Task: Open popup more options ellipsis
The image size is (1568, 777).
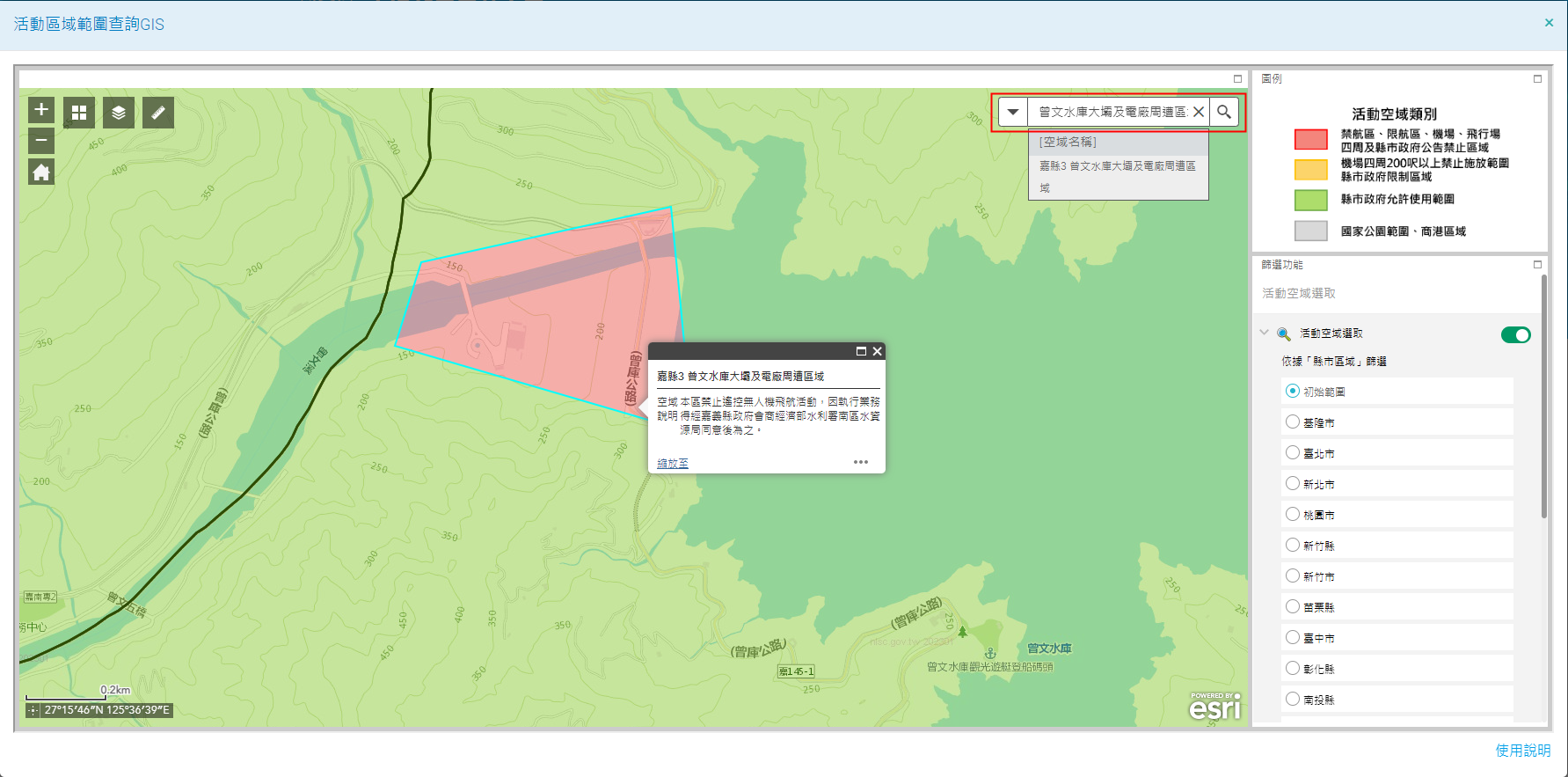Action: [x=860, y=462]
